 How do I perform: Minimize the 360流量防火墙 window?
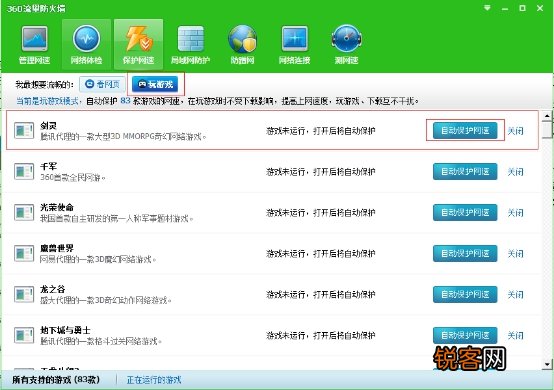[x=505, y=8]
